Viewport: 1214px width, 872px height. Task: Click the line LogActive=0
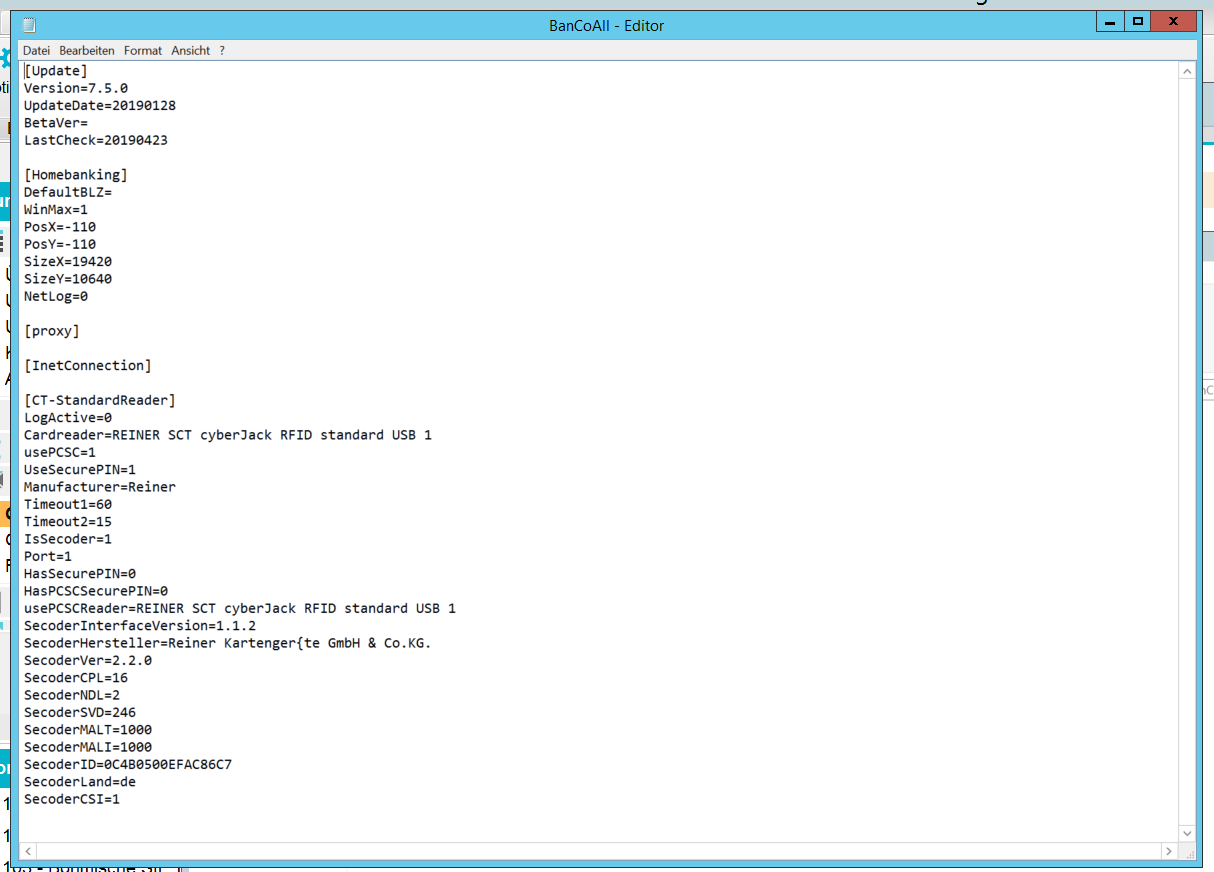point(68,417)
